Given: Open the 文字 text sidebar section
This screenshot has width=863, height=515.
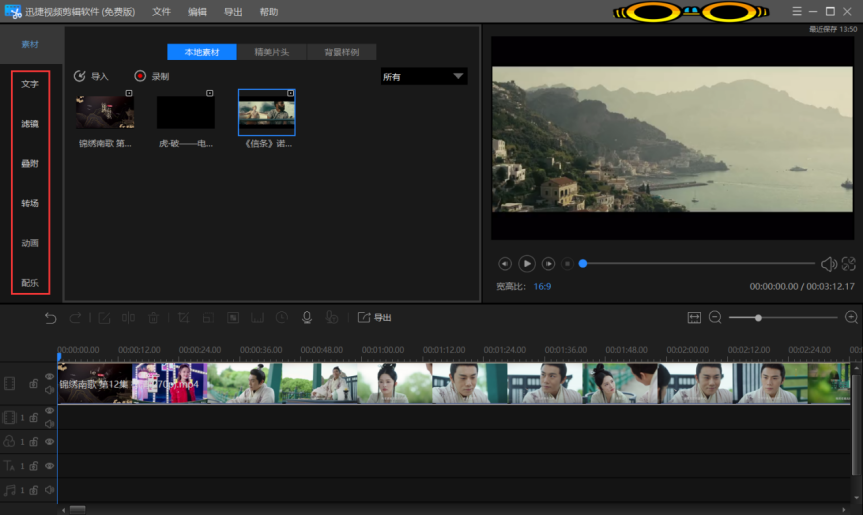Looking at the screenshot, I should coord(30,84).
